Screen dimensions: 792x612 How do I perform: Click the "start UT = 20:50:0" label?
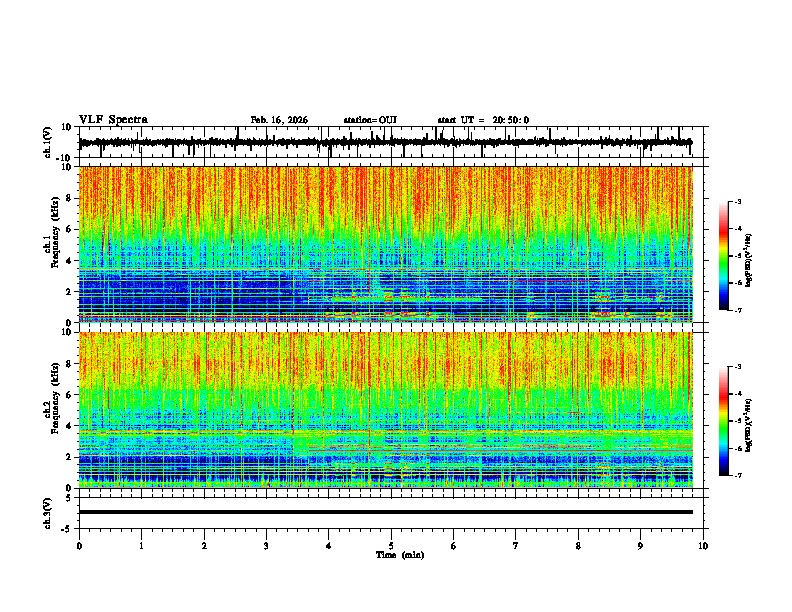pos(483,120)
